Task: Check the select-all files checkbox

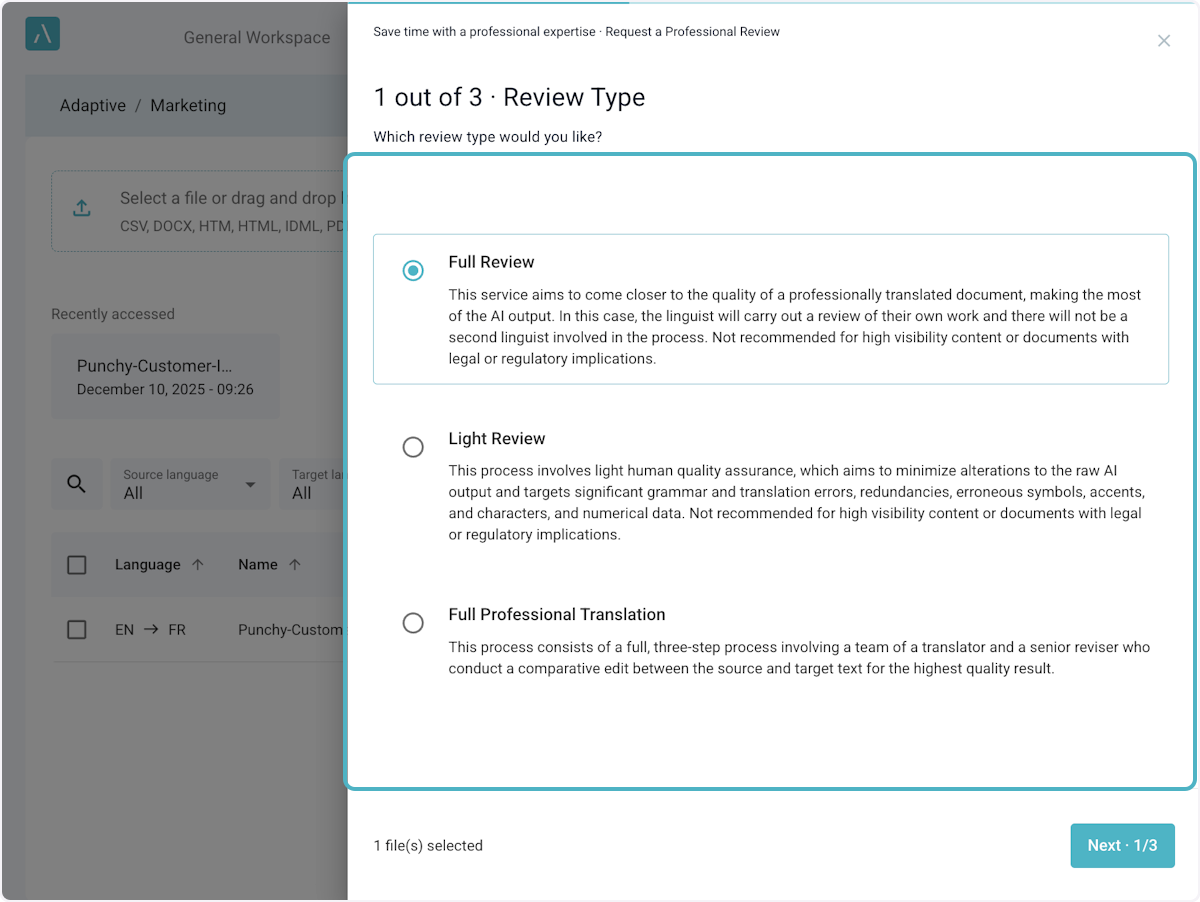Action: click(77, 565)
